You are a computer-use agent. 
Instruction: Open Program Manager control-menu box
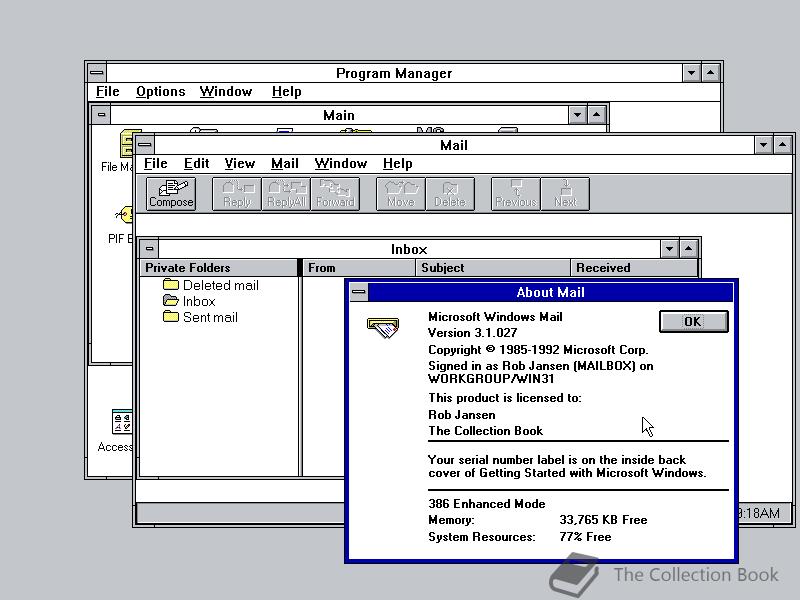(x=96, y=73)
